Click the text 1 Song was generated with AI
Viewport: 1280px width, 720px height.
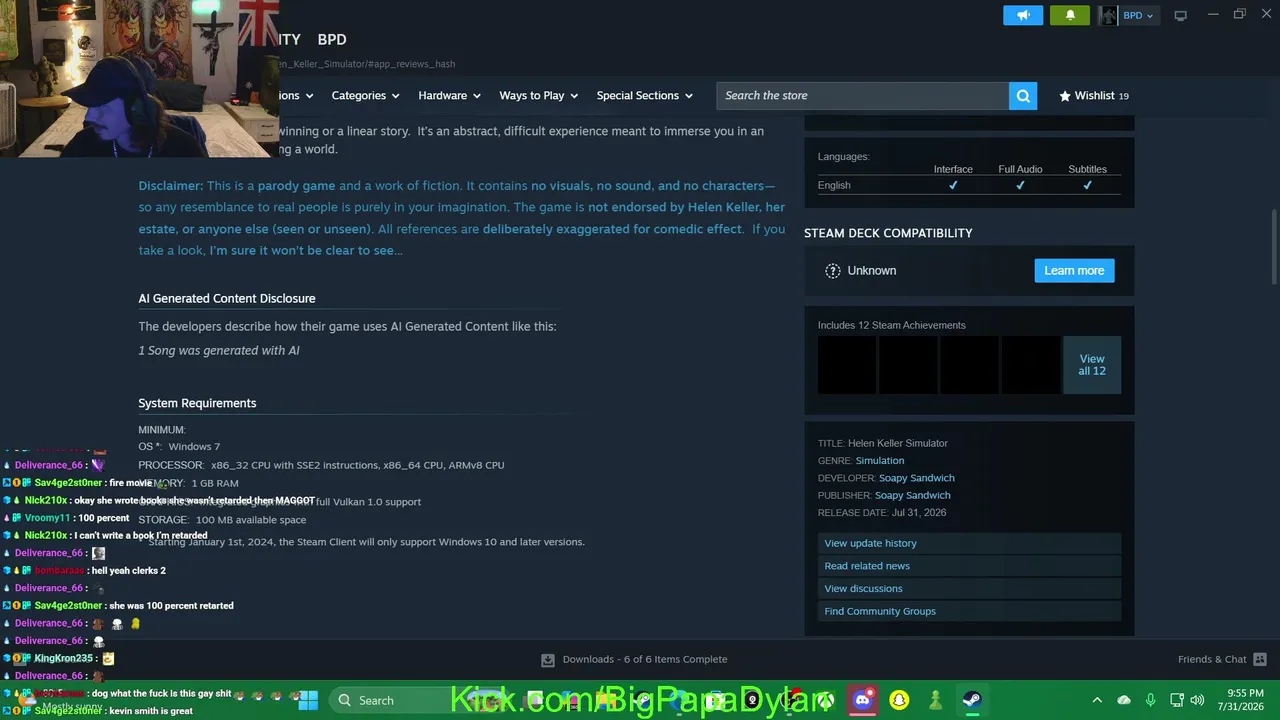[x=219, y=351]
